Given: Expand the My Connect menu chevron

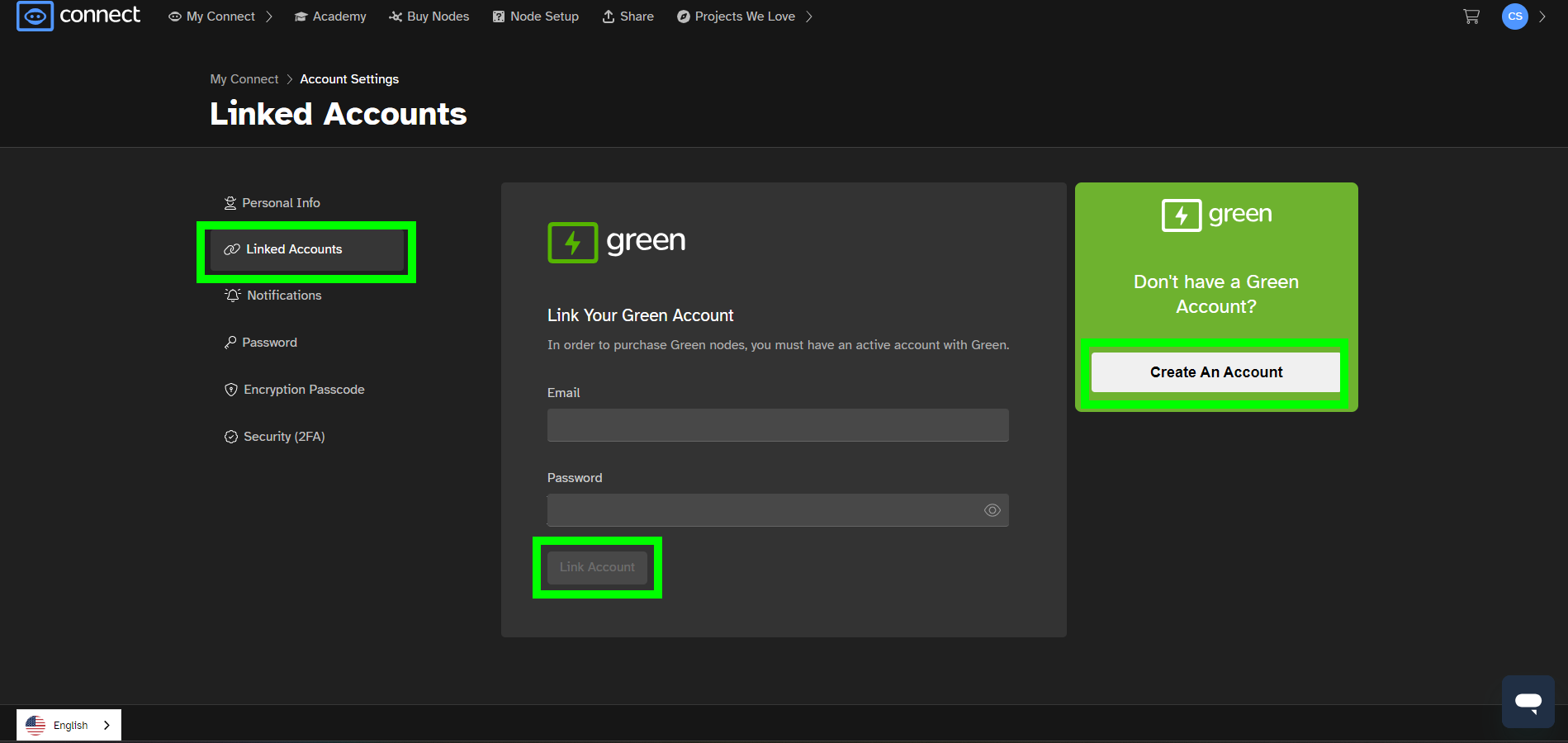Looking at the screenshot, I should tap(268, 17).
